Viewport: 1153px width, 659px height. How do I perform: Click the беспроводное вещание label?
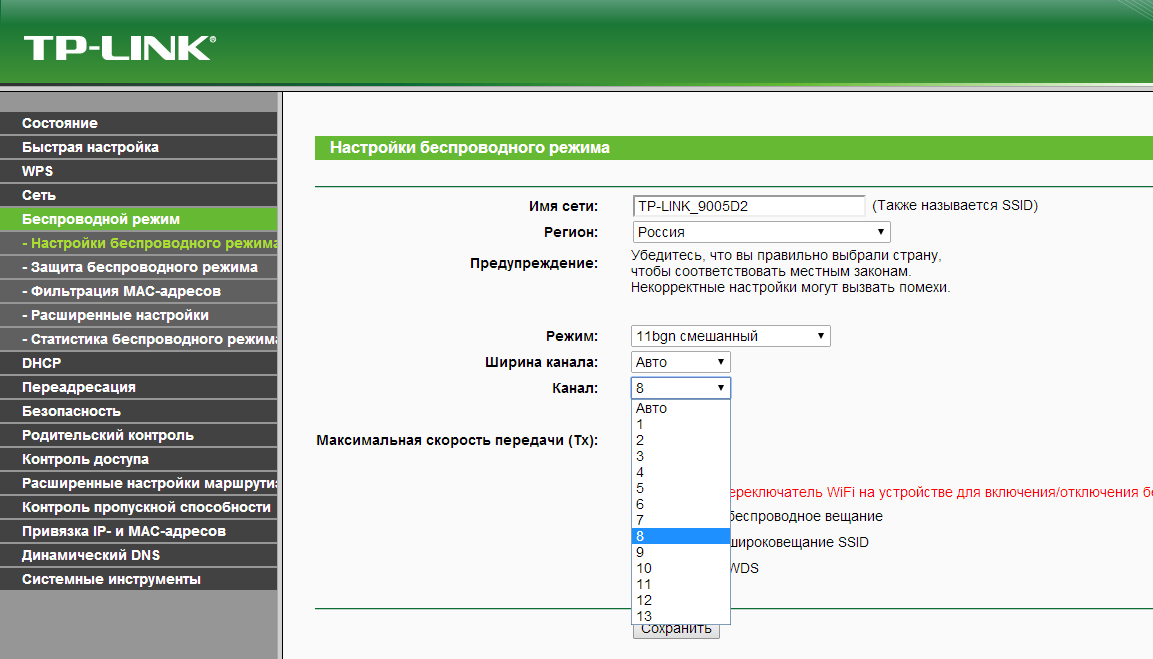pyautogui.click(x=807, y=516)
